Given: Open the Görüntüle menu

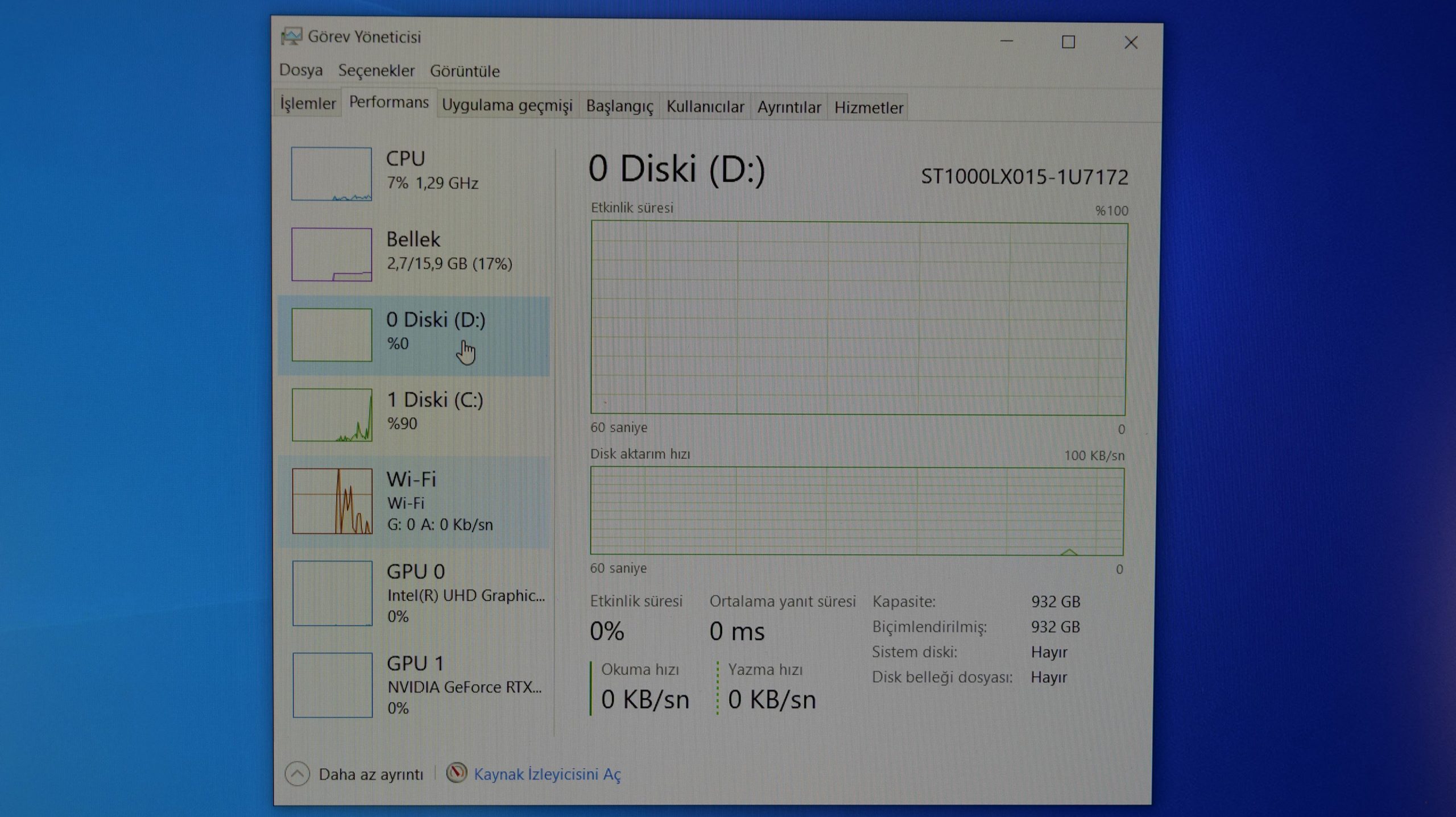Looking at the screenshot, I should pyautogui.click(x=465, y=72).
